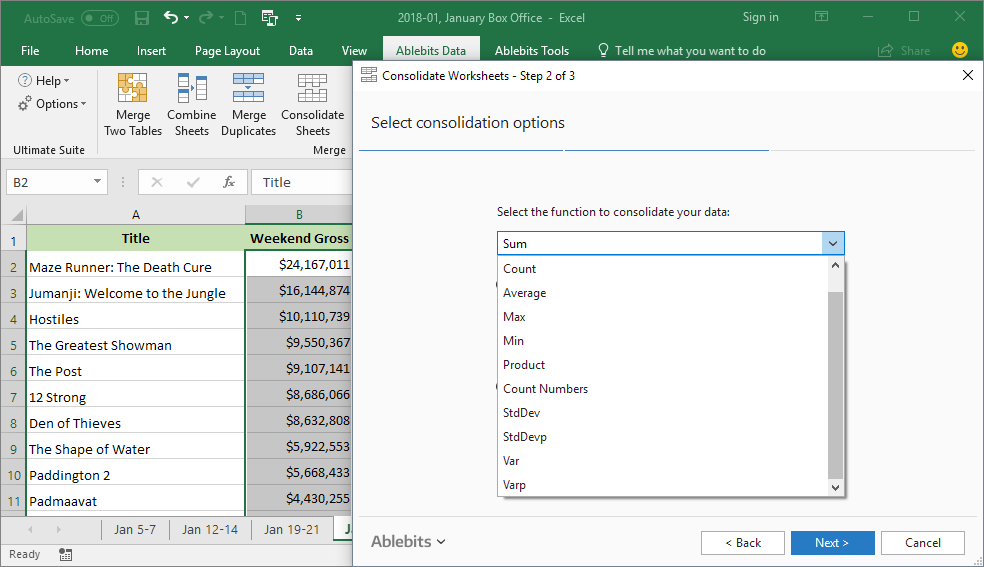Click the Insert Function fx icon
Viewport: 984px width, 567px height.
coord(229,182)
